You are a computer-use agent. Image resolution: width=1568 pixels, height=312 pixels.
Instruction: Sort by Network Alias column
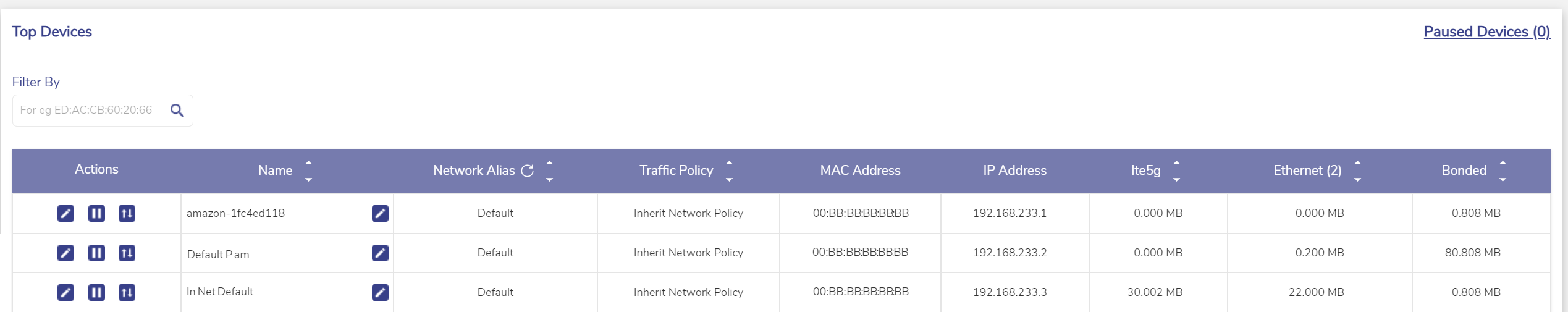tap(549, 171)
